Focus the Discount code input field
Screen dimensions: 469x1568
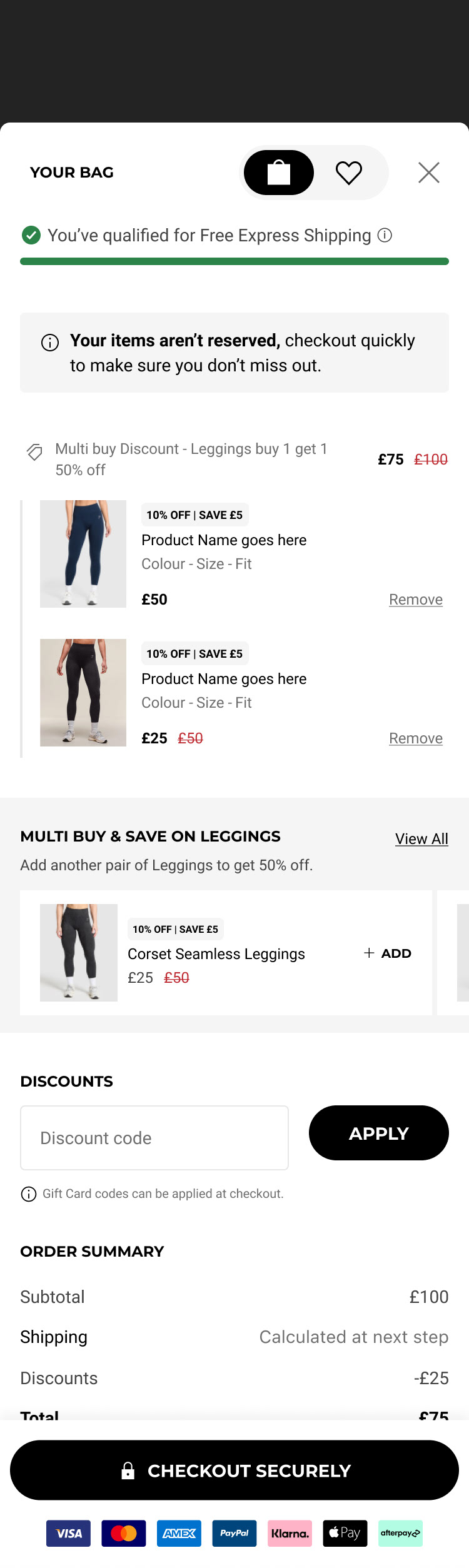point(154,1138)
